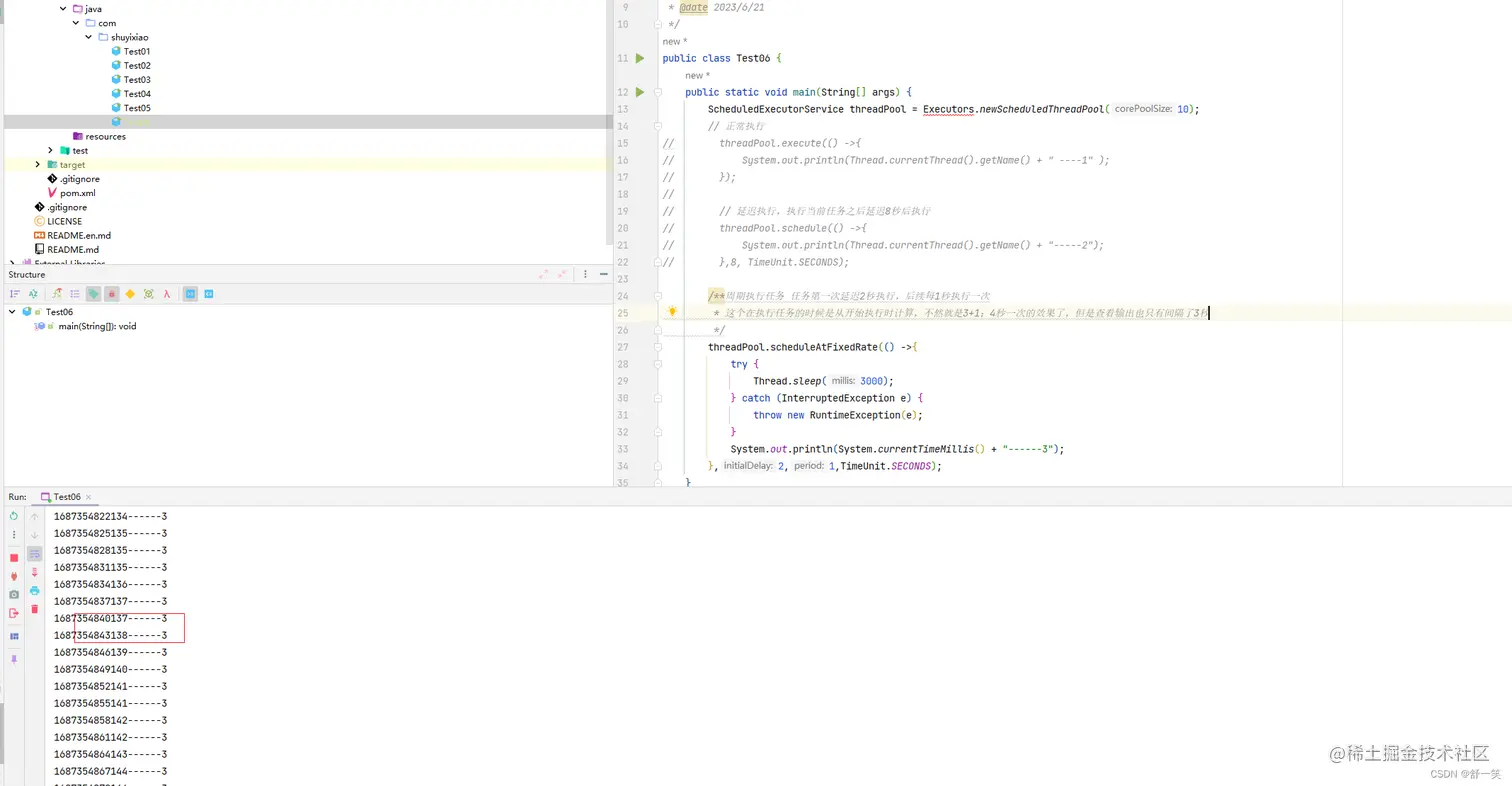Open Test01 class in project tree
Viewport: 1512px width, 786px height.
click(x=131, y=51)
